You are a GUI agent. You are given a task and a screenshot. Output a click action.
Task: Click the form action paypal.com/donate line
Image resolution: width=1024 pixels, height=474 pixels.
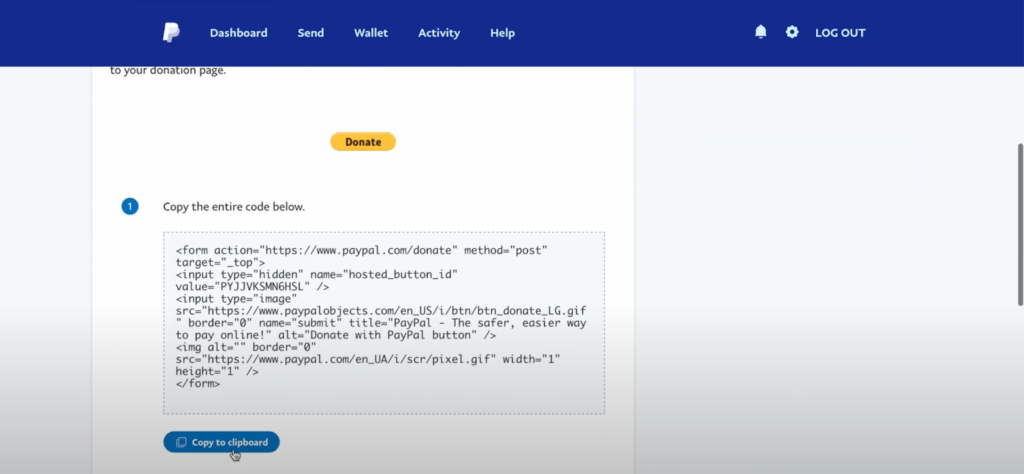[x=362, y=250]
